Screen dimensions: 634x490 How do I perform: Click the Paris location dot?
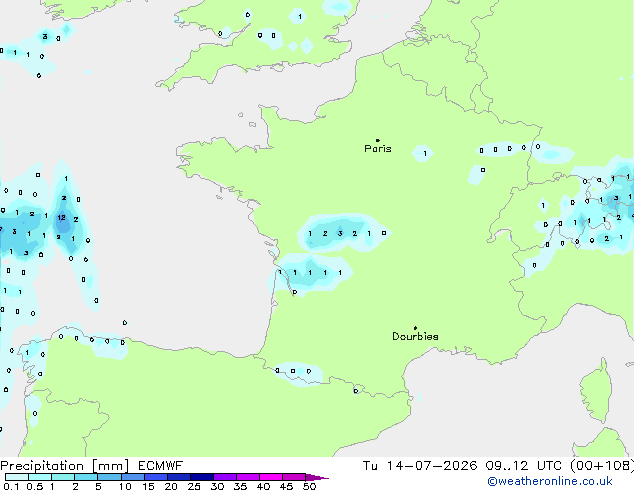click(378, 140)
